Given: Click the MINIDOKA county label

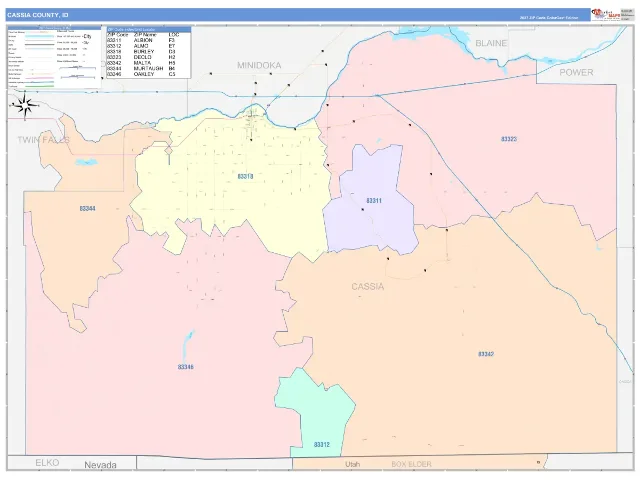Looking at the screenshot, I should point(259,65).
